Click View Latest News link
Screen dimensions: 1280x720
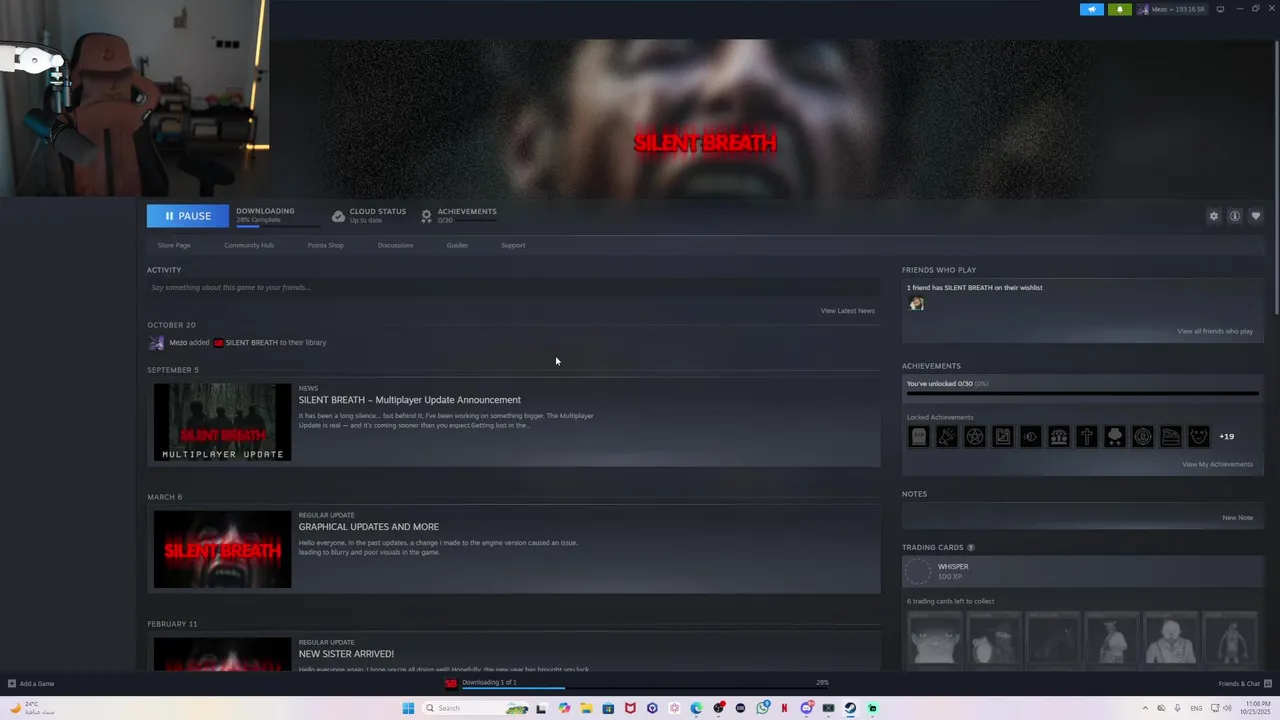847,311
